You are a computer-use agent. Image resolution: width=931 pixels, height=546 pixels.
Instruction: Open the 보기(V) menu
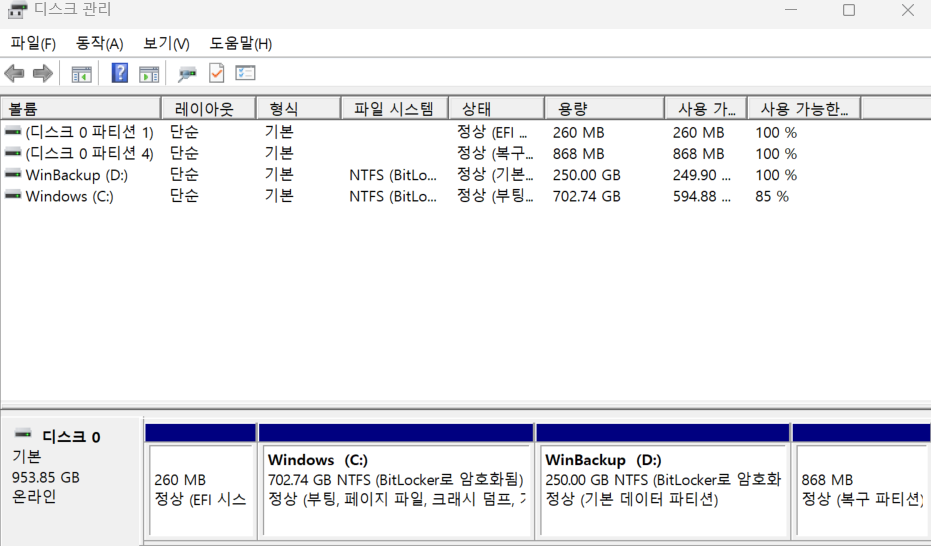pos(166,43)
